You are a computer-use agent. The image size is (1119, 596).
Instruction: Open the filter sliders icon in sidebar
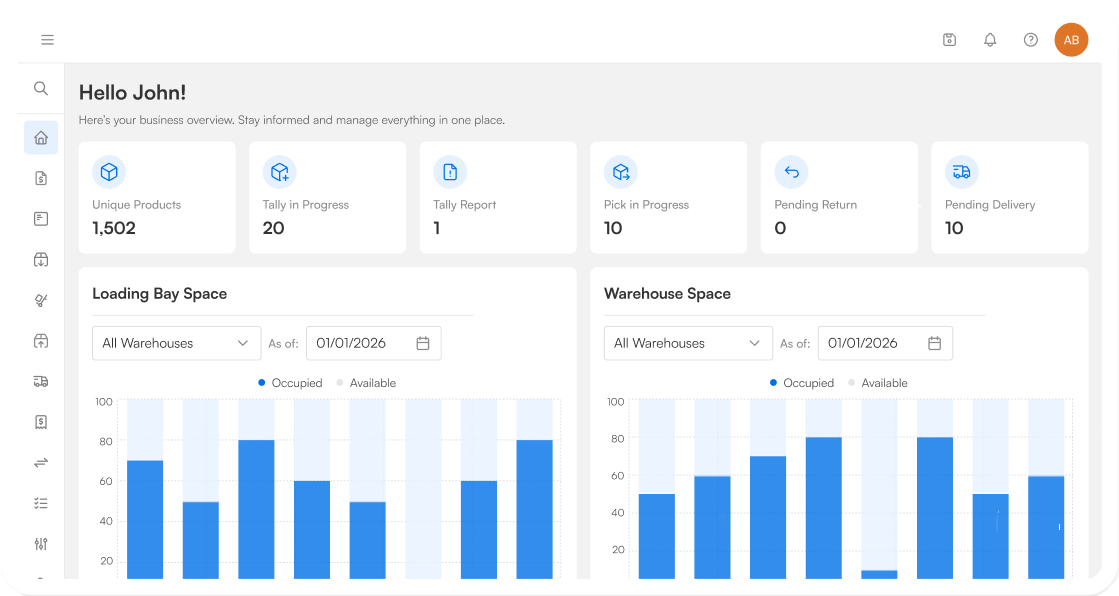click(40, 543)
